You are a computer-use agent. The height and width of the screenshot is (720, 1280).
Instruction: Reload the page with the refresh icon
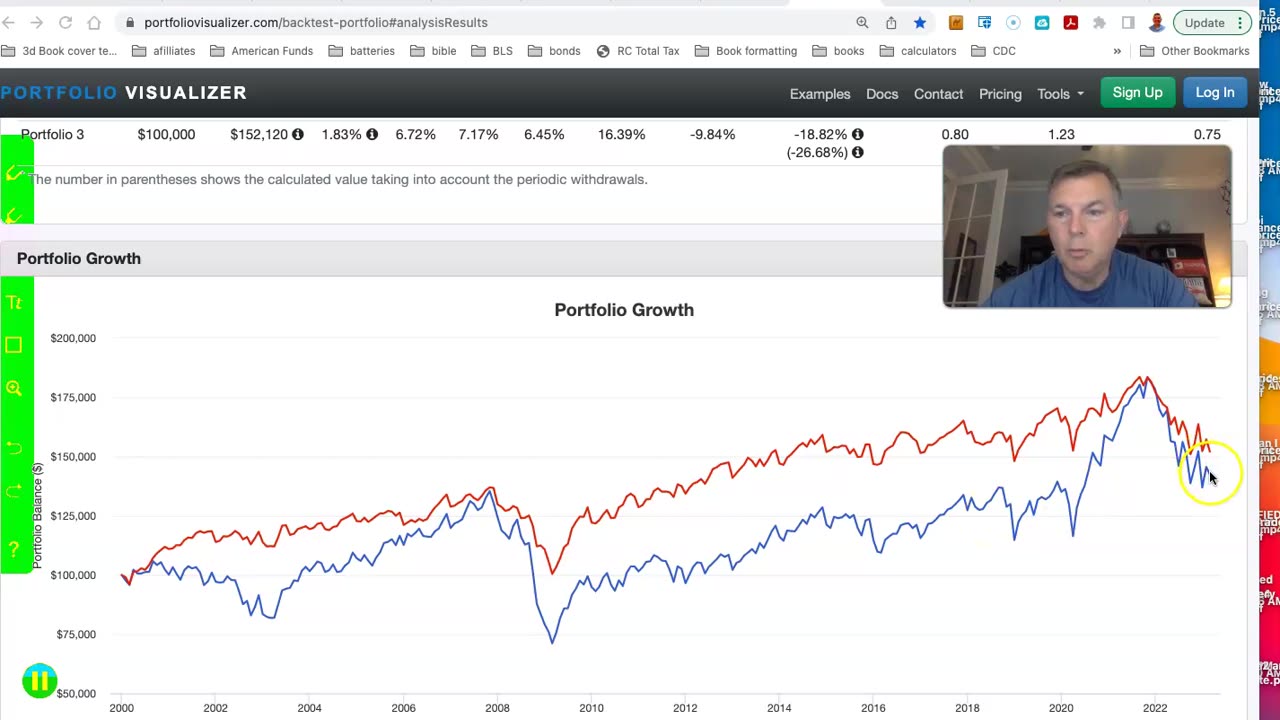click(x=65, y=22)
